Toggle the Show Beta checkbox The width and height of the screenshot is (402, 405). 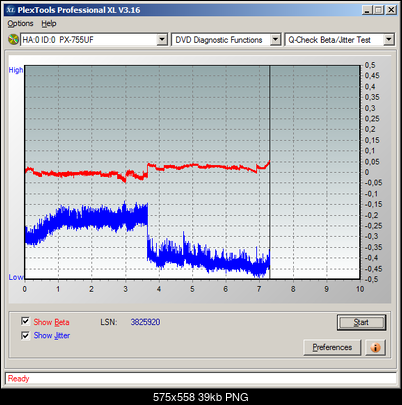25,321
